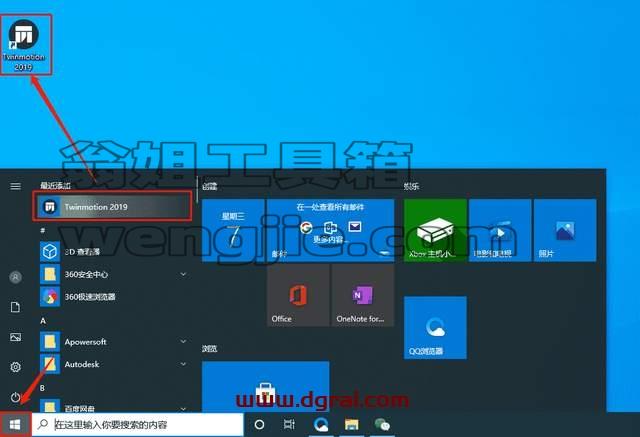Image resolution: width=640 pixels, height=437 pixels.
Task: Click the user account avatar icon
Action: pyautogui.click(x=16, y=277)
